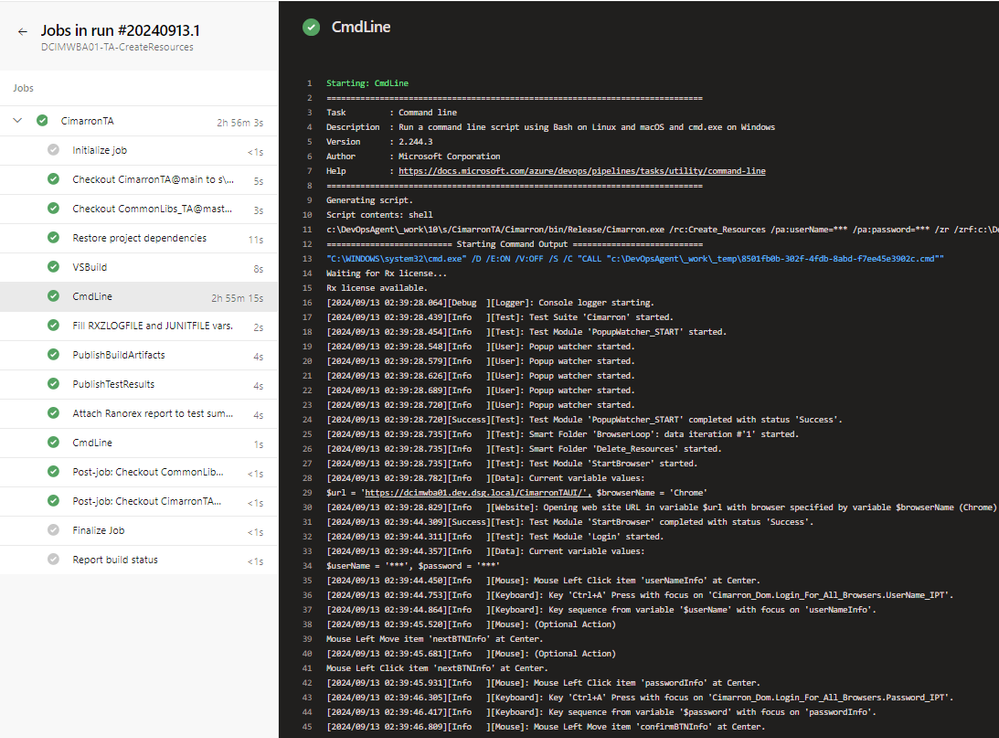Viewport: 999px width, 738px height.
Task: Click the grey status icon for Initialize job
Action: [53, 150]
